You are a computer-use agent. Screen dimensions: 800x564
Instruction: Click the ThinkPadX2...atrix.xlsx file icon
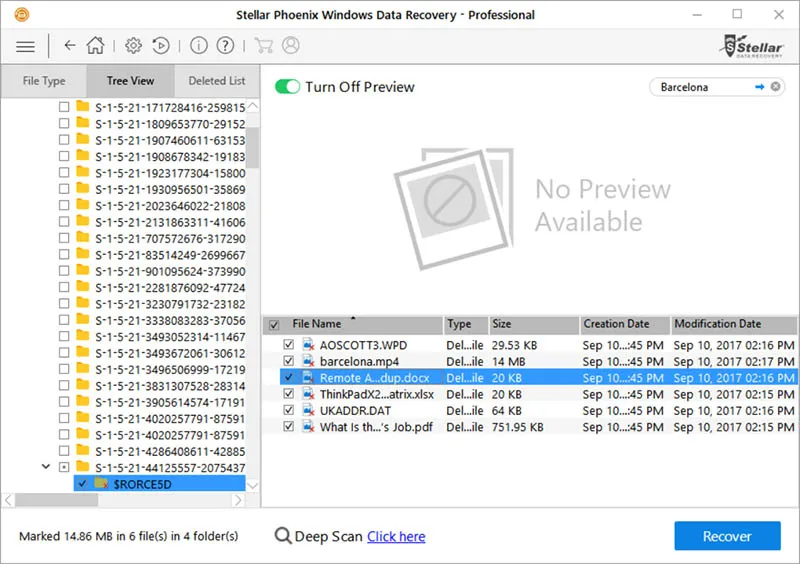pyautogui.click(x=308, y=394)
